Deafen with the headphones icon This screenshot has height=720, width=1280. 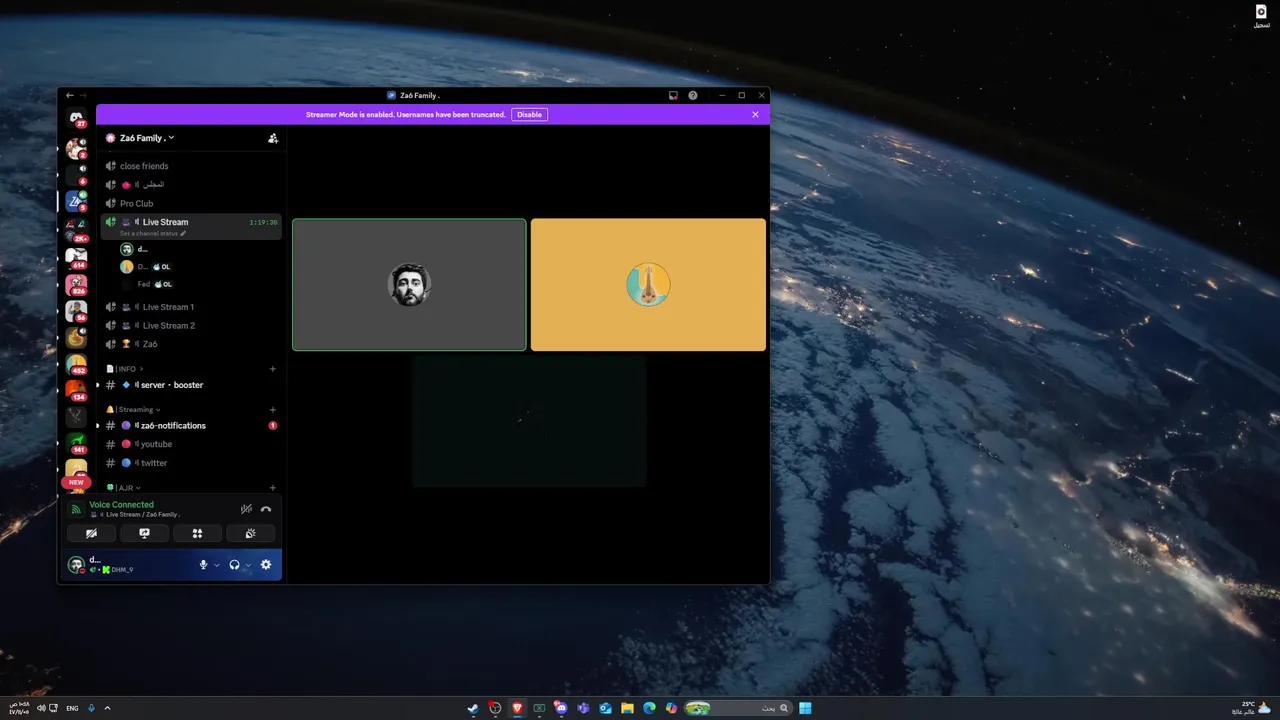[234, 565]
